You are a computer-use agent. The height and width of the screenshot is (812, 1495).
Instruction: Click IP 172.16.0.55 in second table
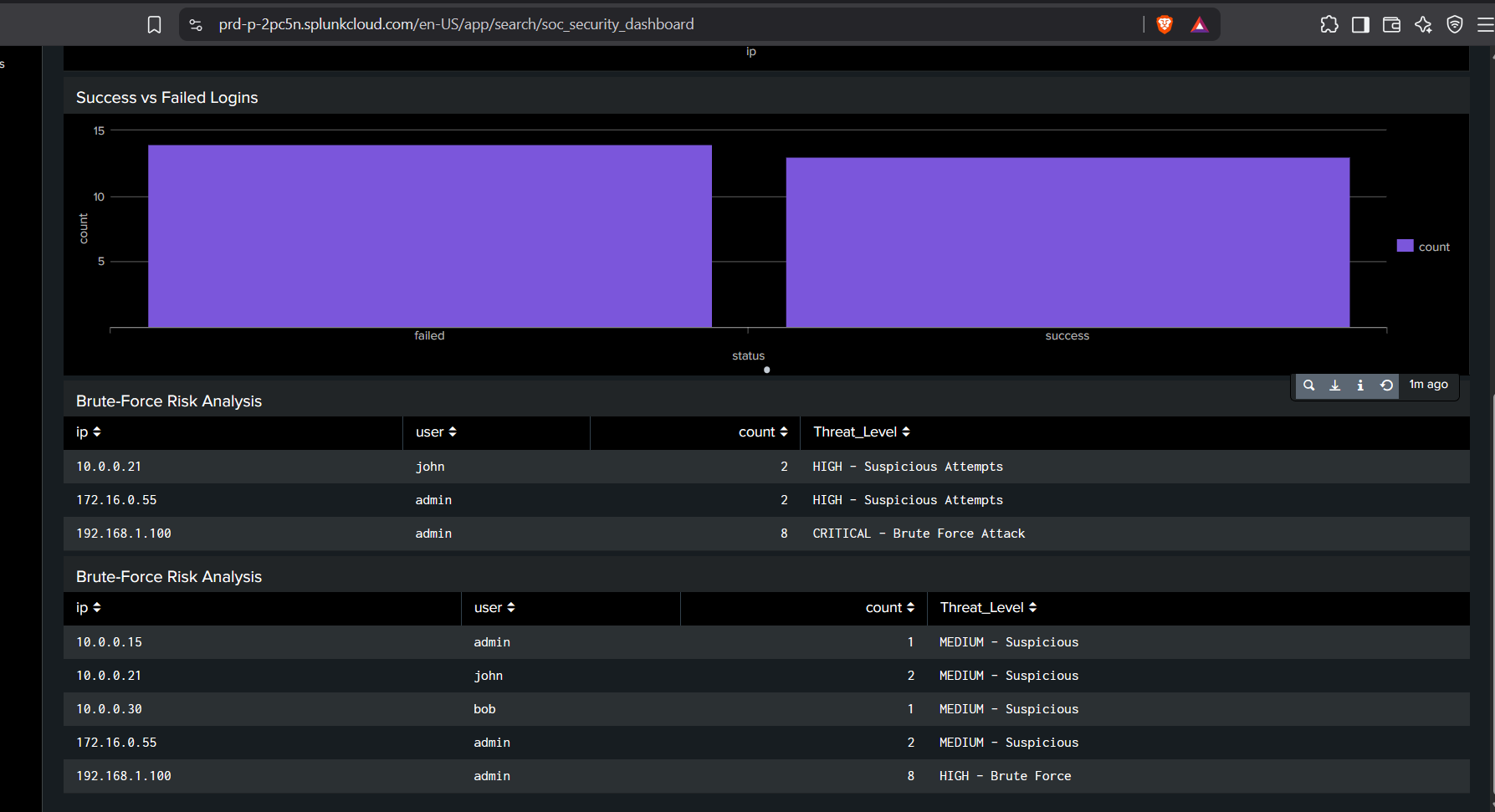click(116, 743)
